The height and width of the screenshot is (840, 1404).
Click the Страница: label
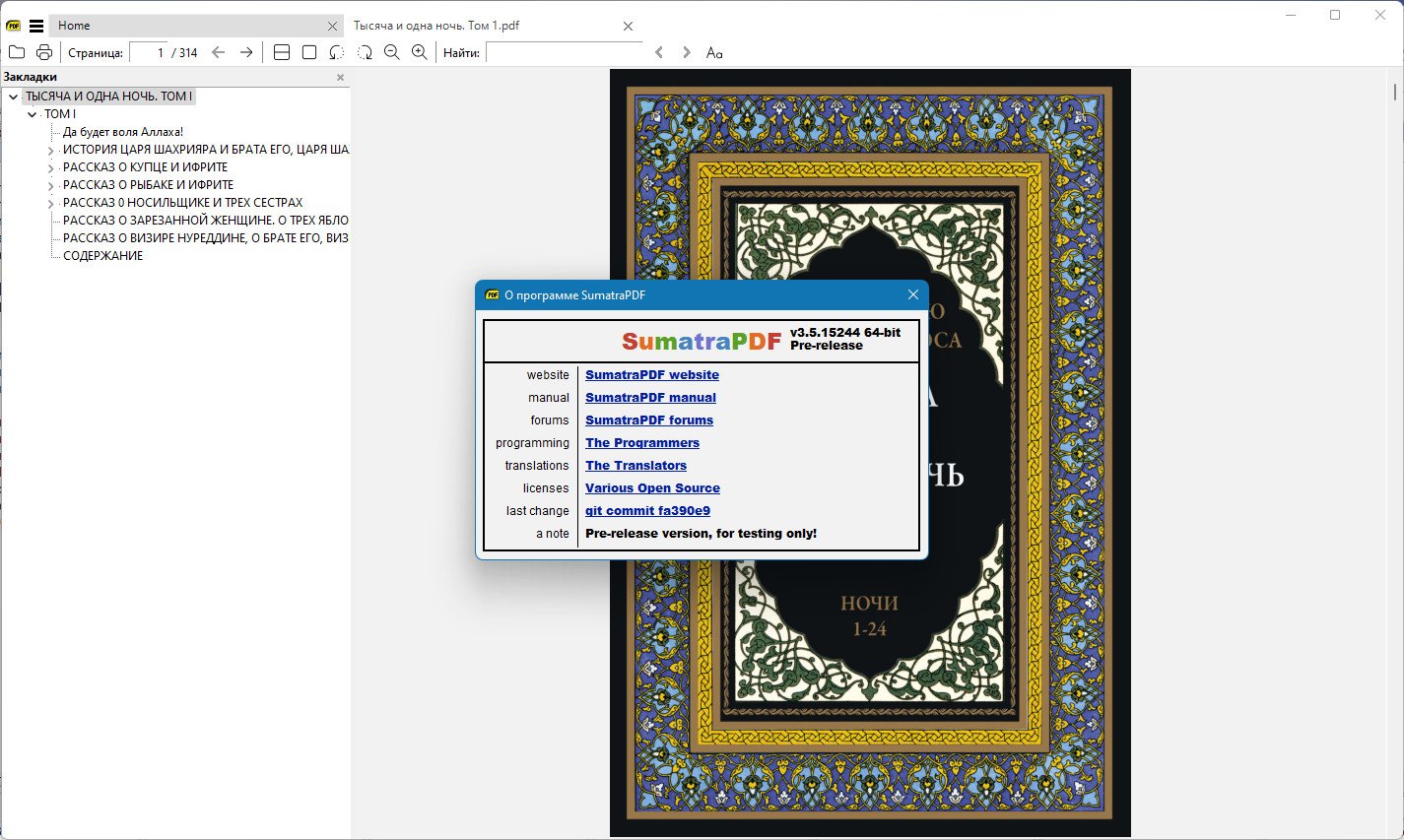(x=96, y=53)
